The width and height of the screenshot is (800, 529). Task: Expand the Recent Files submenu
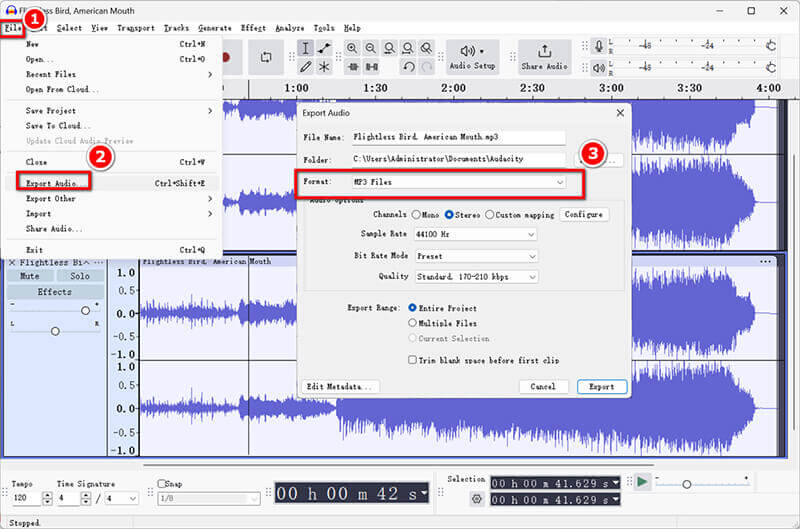(113, 74)
